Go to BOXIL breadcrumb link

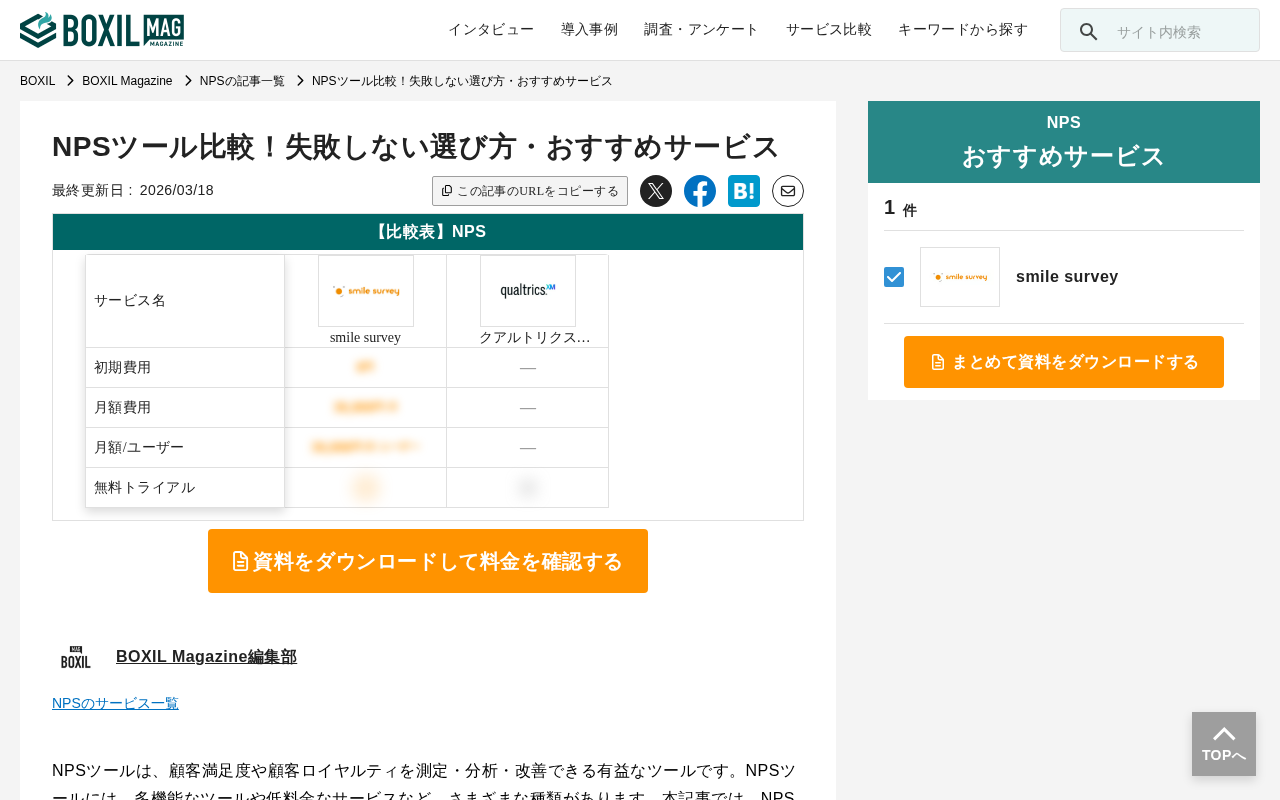point(38,81)
